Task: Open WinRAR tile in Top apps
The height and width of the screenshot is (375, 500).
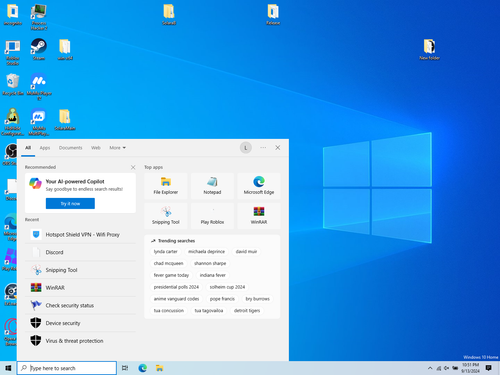Action: point(259,216)
